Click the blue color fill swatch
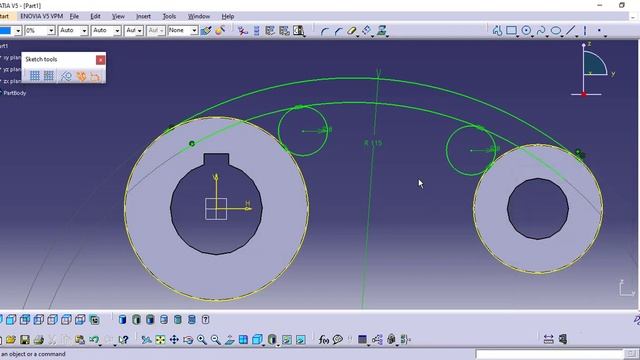This screenshot has height=360, width=640. pyautogui.click(x=6, y=31)
